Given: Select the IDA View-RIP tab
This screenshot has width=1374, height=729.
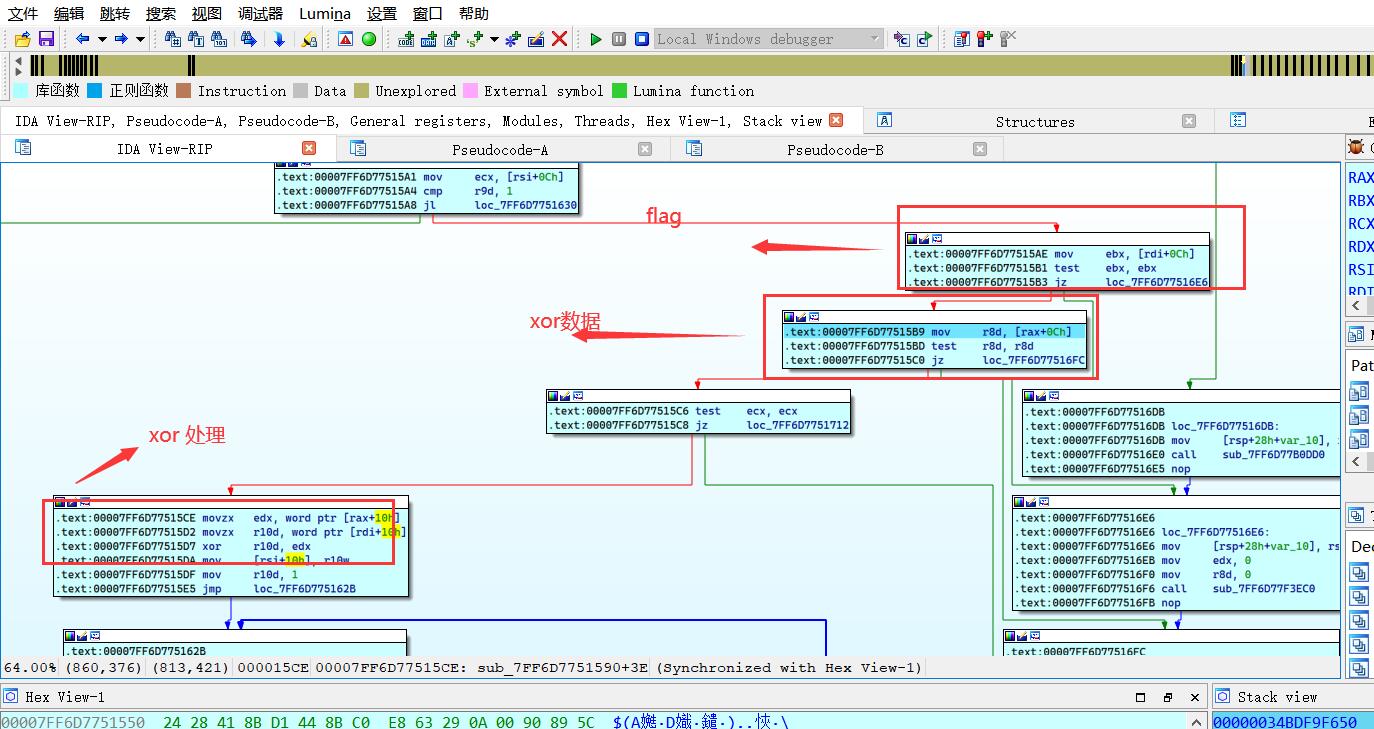Looking at the screenshot, I should 165,149.
